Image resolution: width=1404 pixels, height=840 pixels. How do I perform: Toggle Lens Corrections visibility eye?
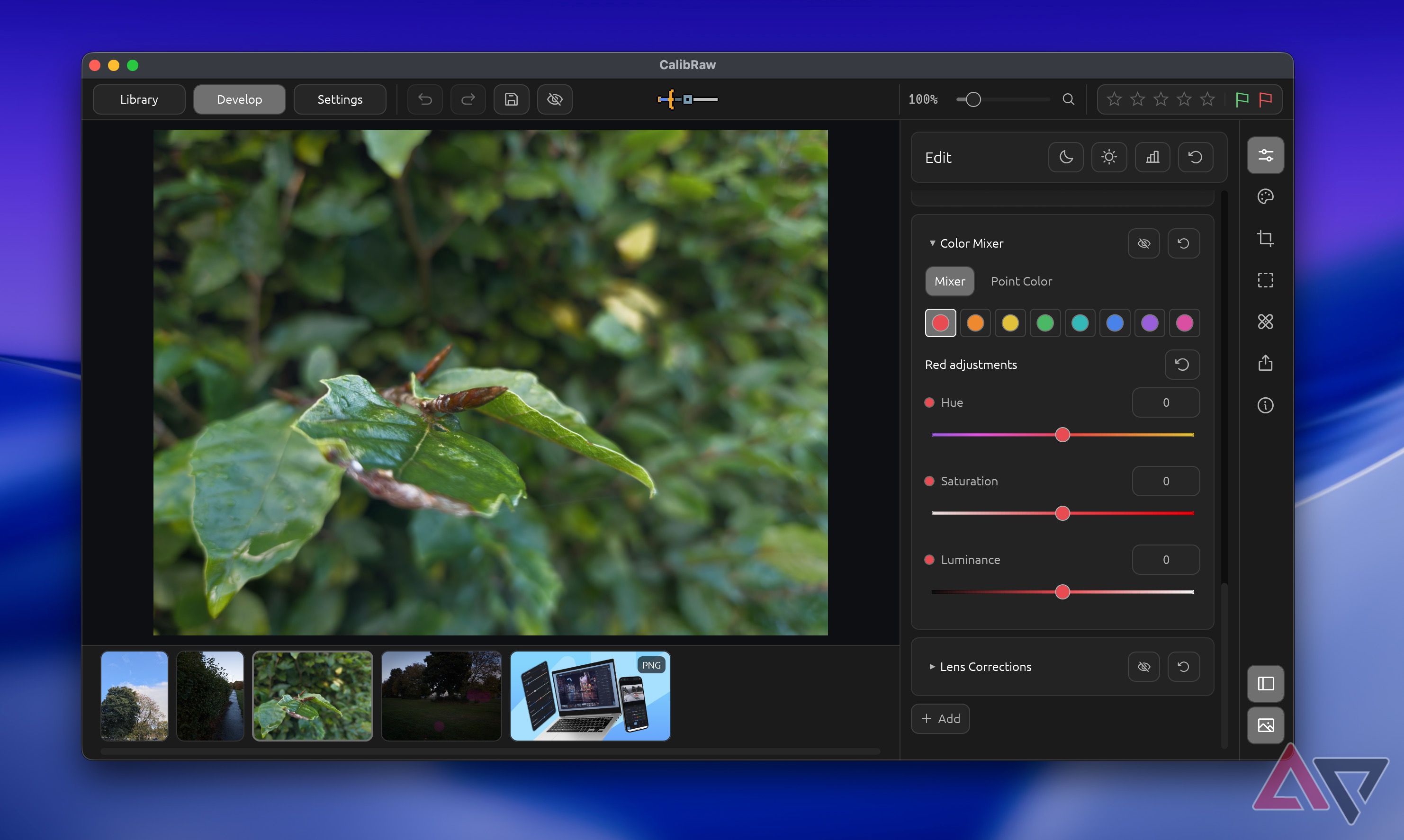(1143, 667)
